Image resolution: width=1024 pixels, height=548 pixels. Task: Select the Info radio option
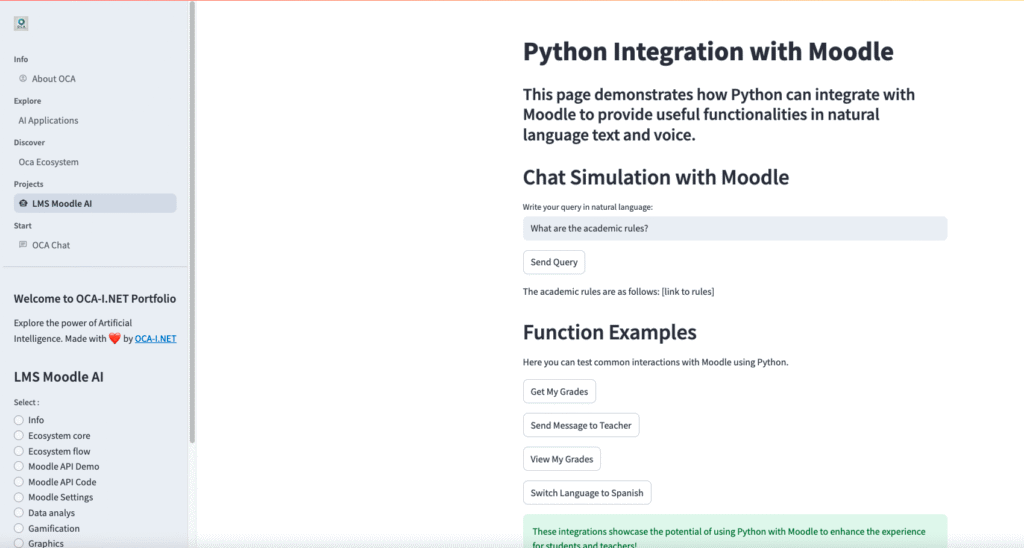tap(19, 420)
